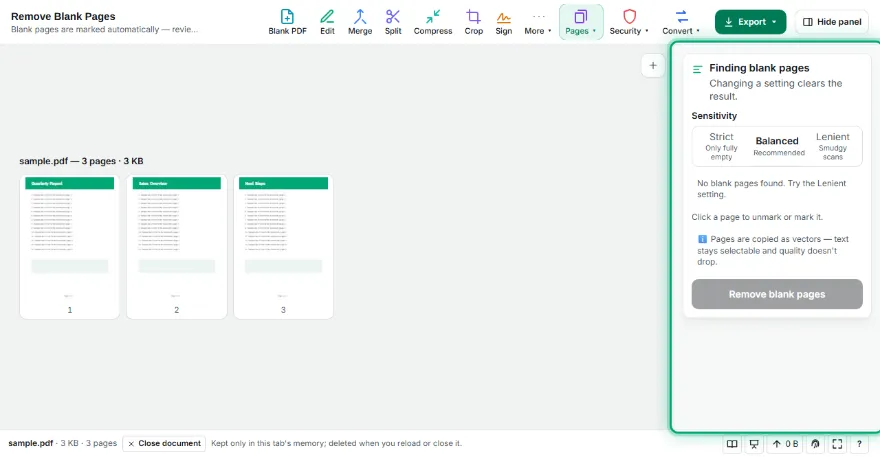Screen dimensions: 880x457
Task: Select page 2 thumbnail
Action: pyautogui.click(x=177, y=246)
